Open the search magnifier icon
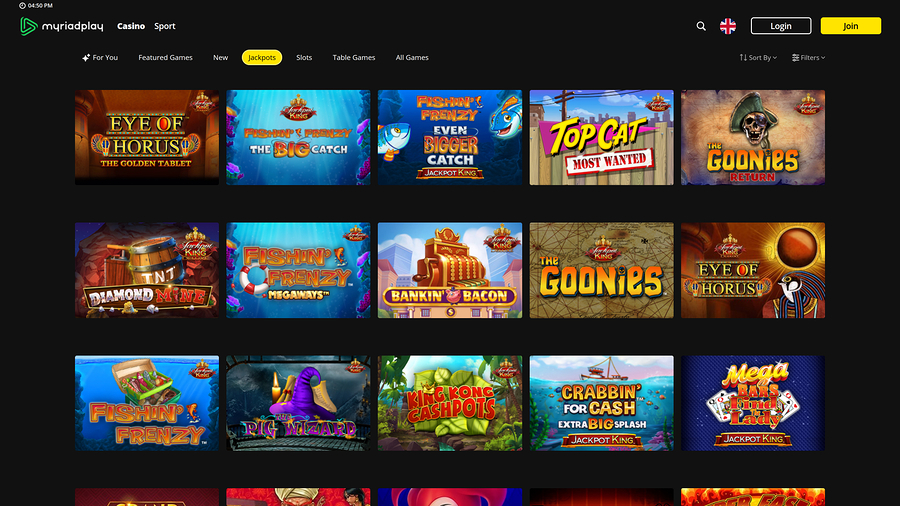This screenshot has height=506, width=900. point(701,26)
